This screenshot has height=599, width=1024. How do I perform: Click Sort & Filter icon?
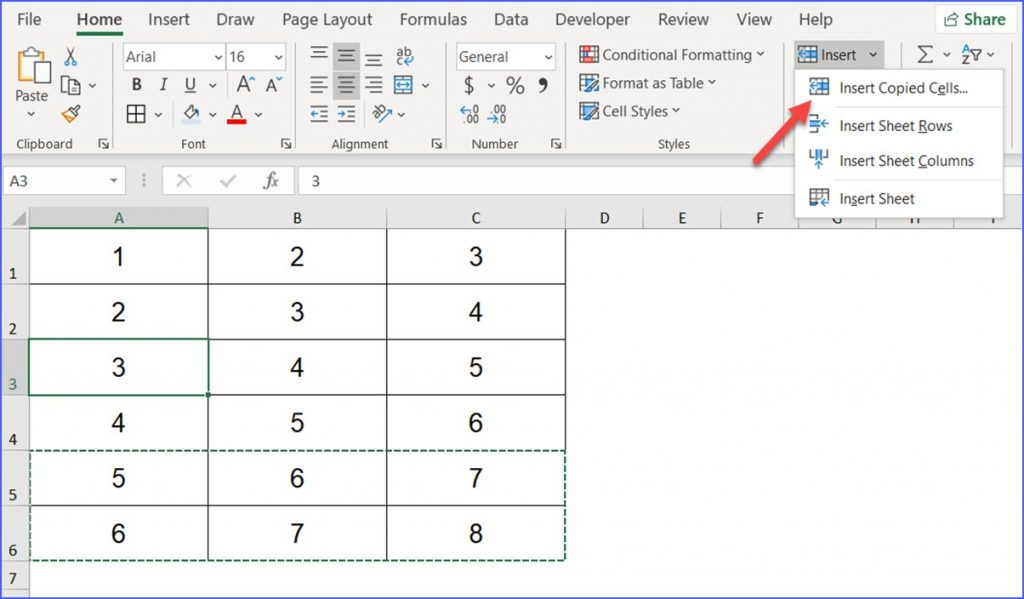point(971,55)
